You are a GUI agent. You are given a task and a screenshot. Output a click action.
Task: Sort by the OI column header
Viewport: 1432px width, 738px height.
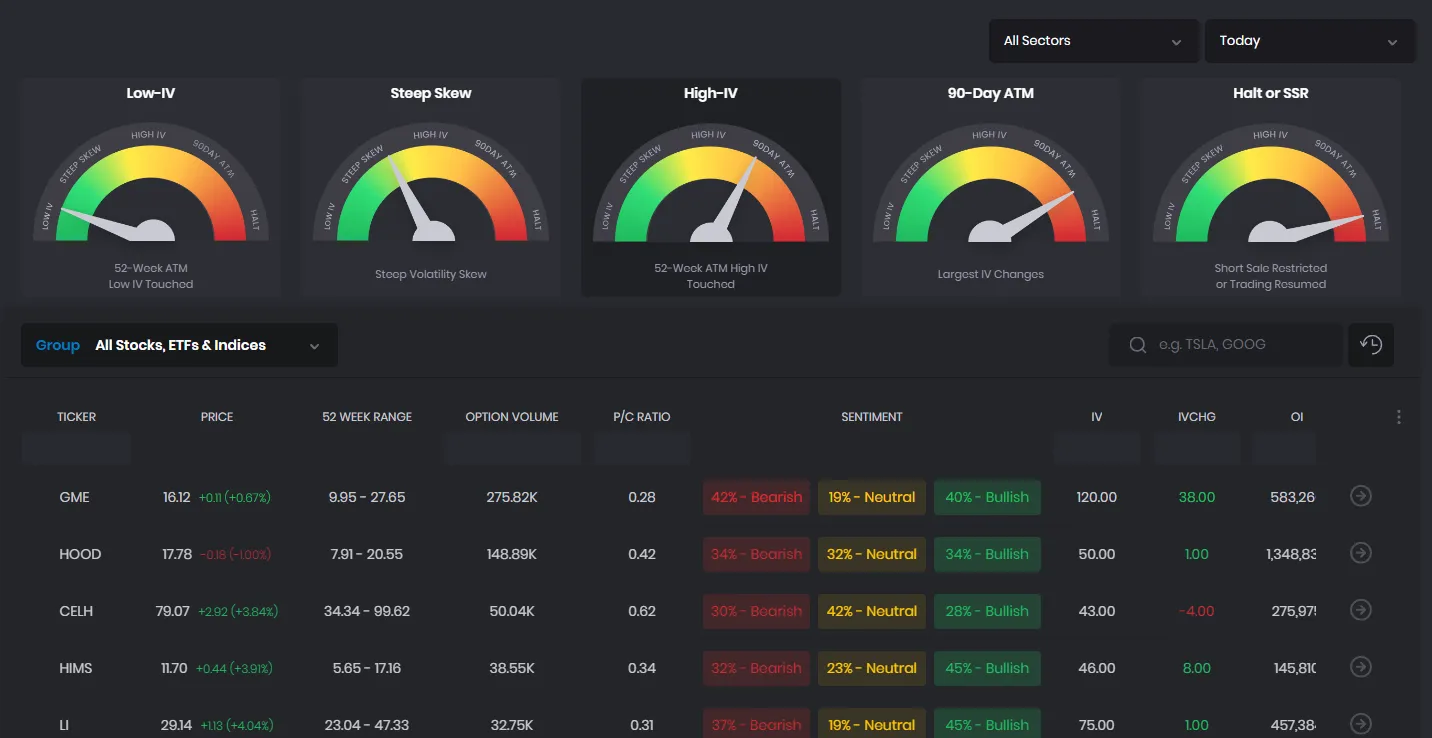(x=1297, y=417)
